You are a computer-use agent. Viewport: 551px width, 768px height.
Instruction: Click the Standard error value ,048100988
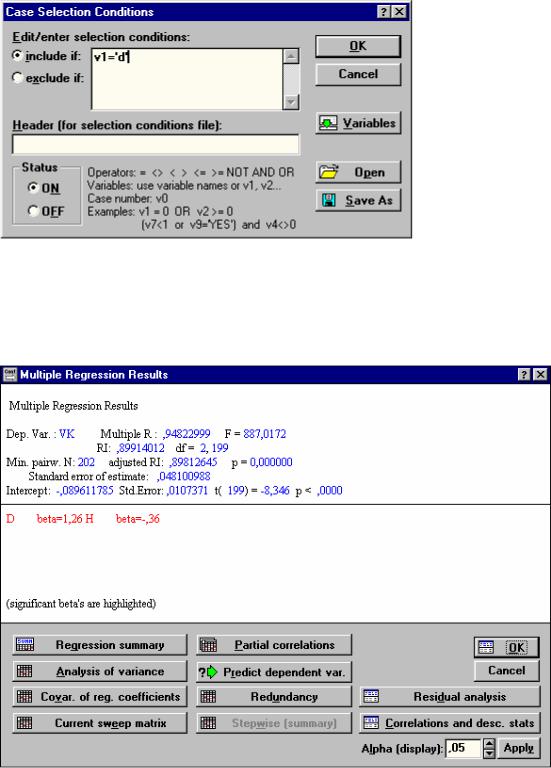point(184,477)
